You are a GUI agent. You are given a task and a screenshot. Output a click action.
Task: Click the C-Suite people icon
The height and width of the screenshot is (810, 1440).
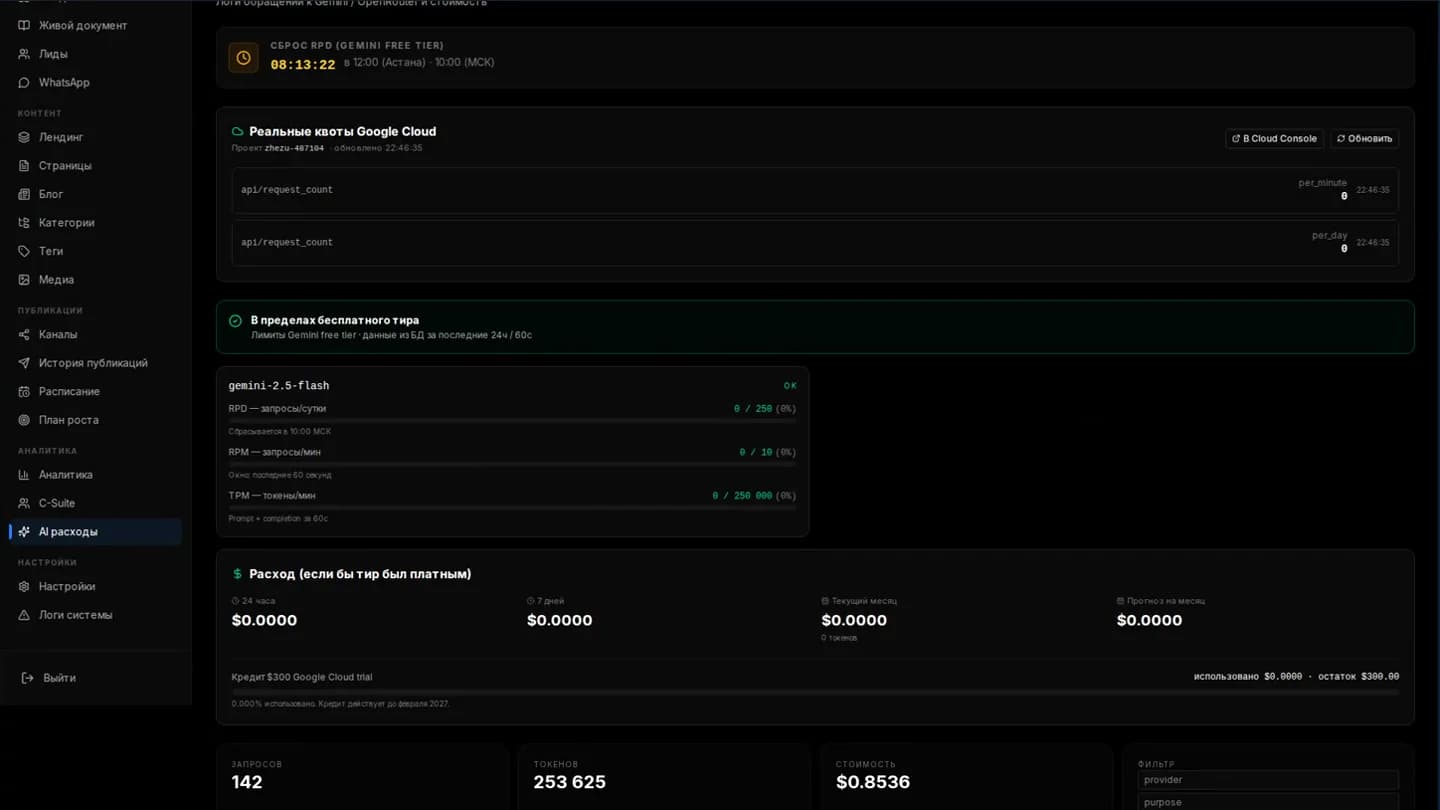point(24,503)
